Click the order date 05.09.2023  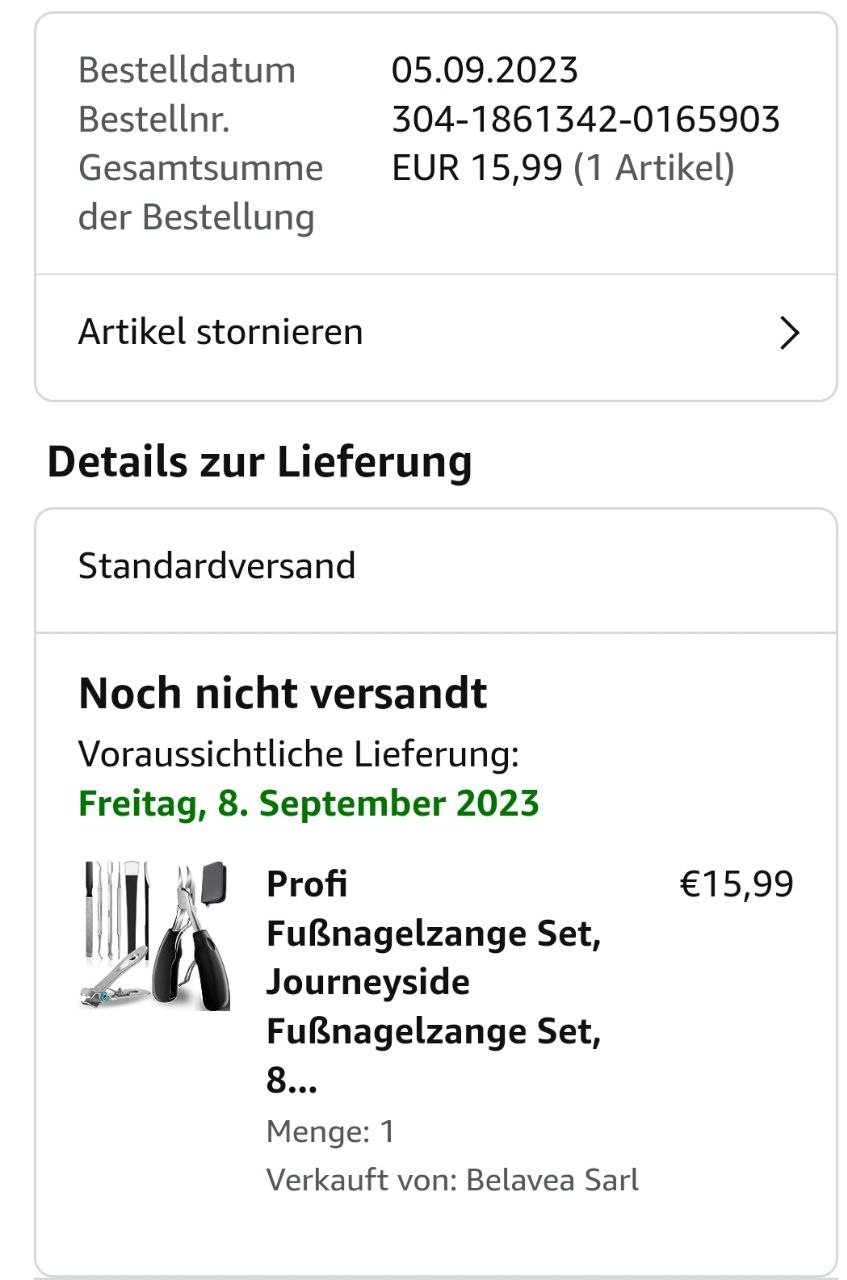click(x=484, y=70)
